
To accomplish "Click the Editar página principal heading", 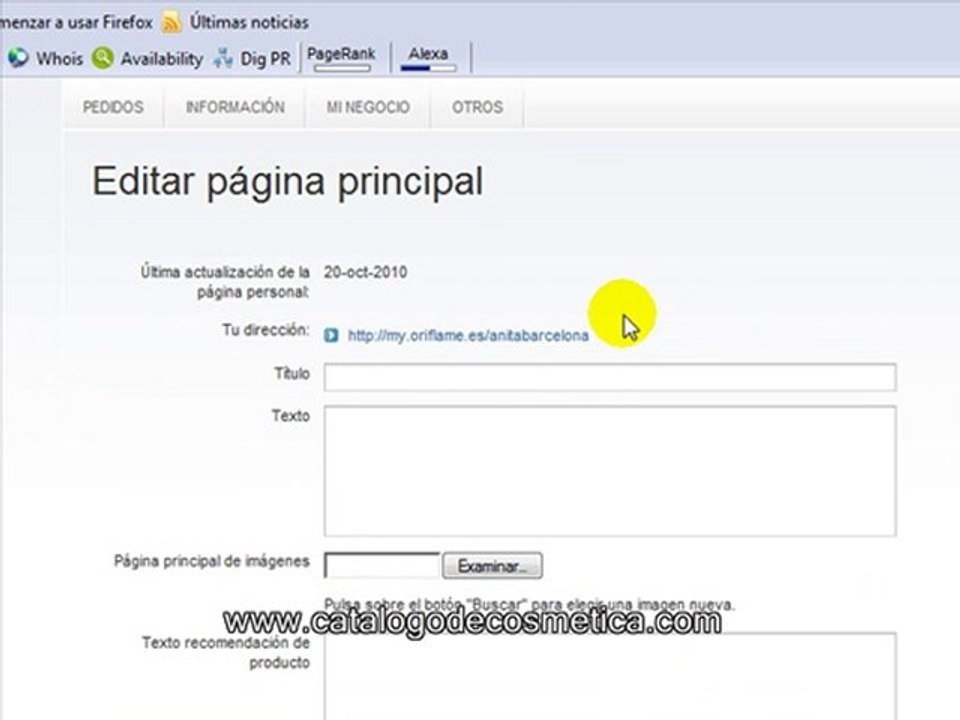I will (x=288, y=182).
